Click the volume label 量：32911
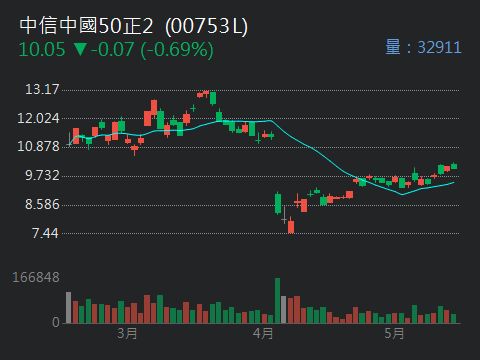This screenshot has width=480, height=360. [423, 47]
